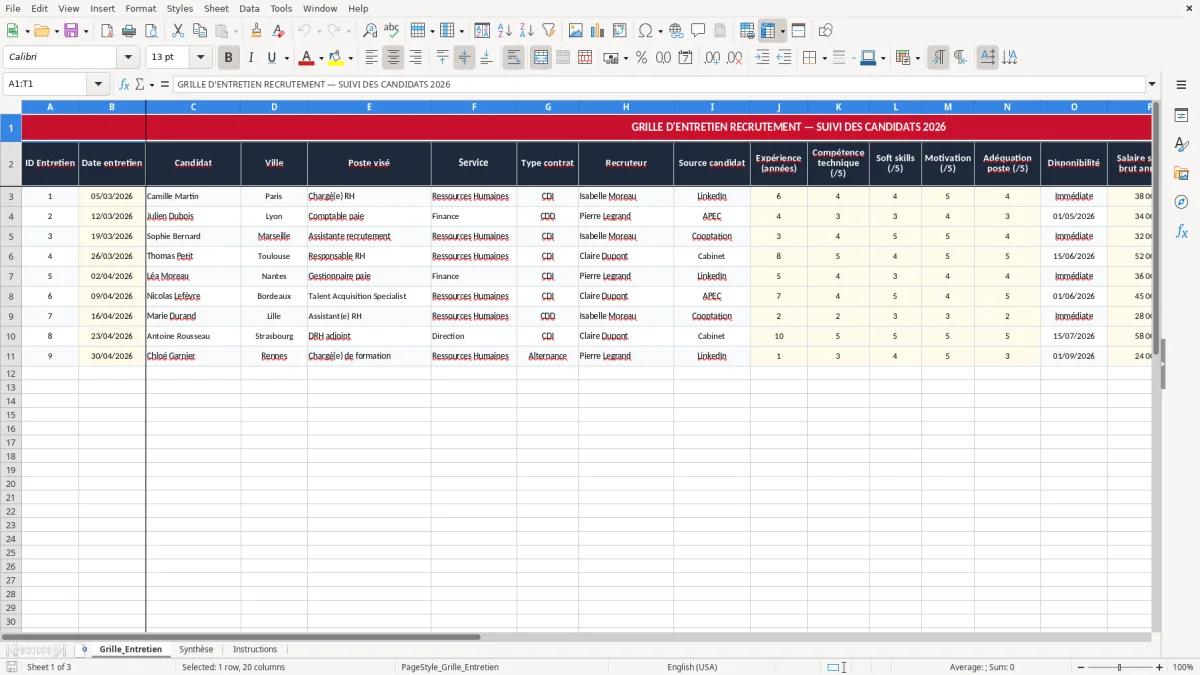Image resolution: width=1200 pixels, height=675 pixels.
Task: Open the Format menu
Action: coord(141,8)
